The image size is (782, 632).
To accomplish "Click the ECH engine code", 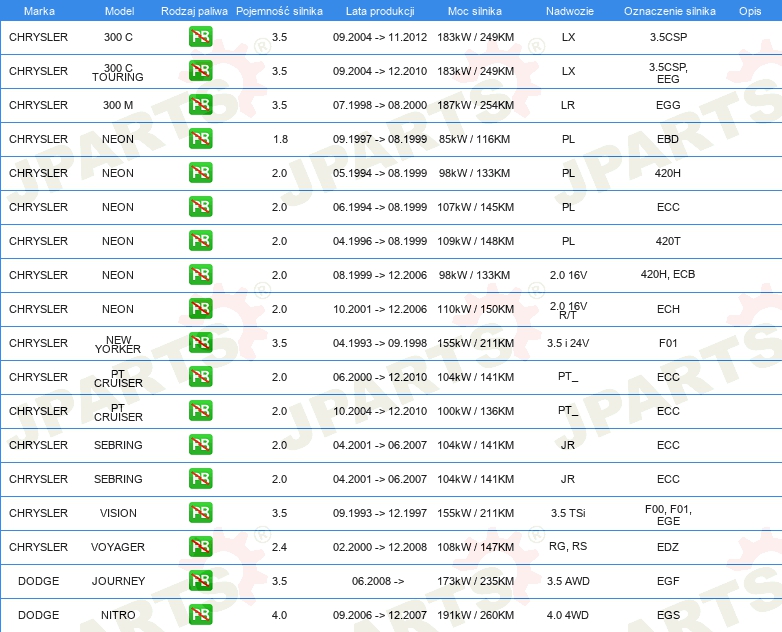I will click(668, 309).
